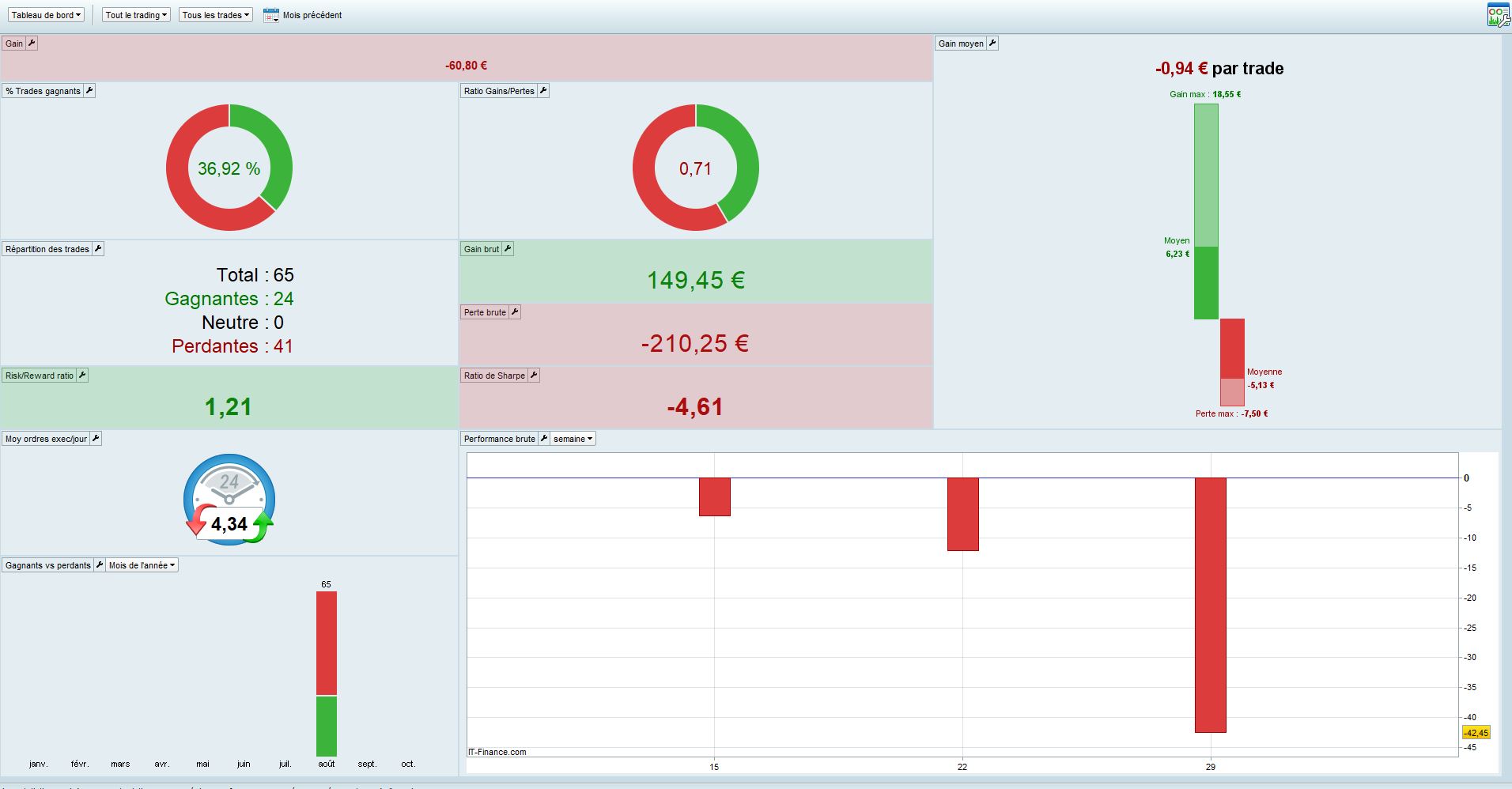Open settings wrench of Gagnants vs perdants
The width and height of the screenshot is (1512, 789).
tap(100, 565)
